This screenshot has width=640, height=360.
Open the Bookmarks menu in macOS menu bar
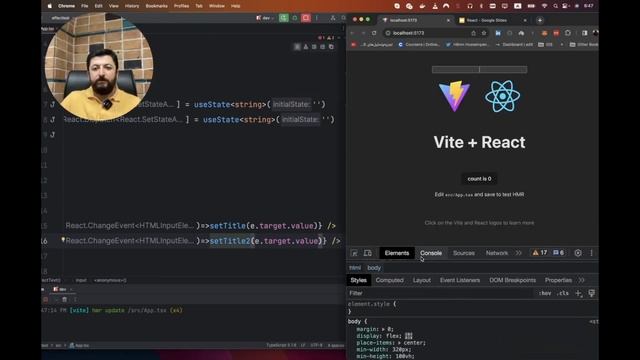point(156,6)
